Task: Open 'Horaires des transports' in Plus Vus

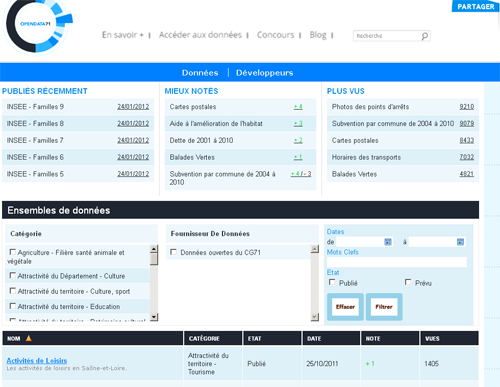Action: point(366,157)
